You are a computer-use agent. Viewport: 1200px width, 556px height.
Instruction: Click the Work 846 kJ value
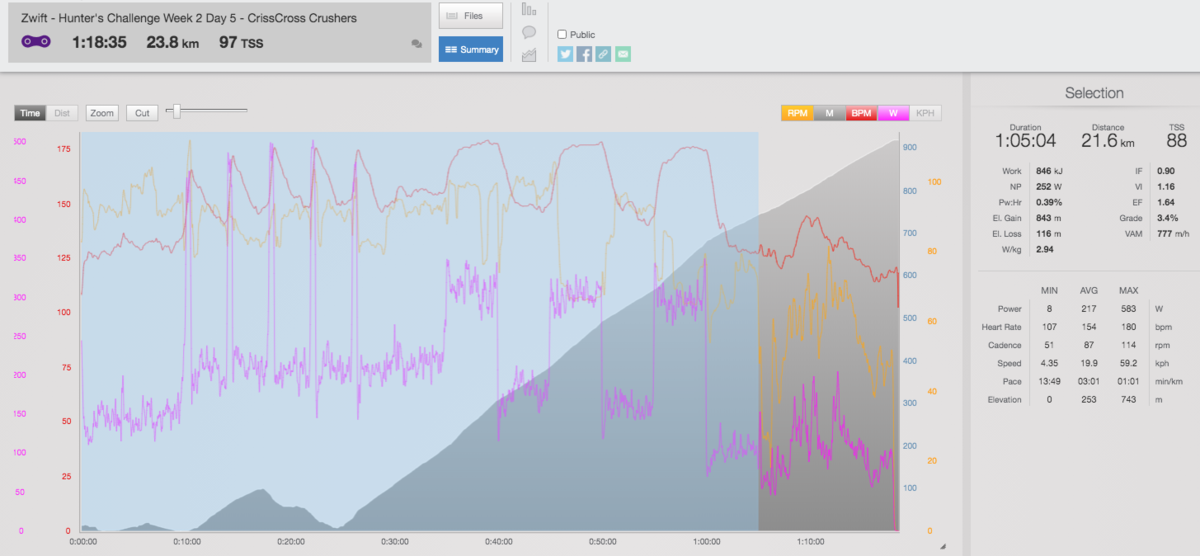pos(1049,171)
